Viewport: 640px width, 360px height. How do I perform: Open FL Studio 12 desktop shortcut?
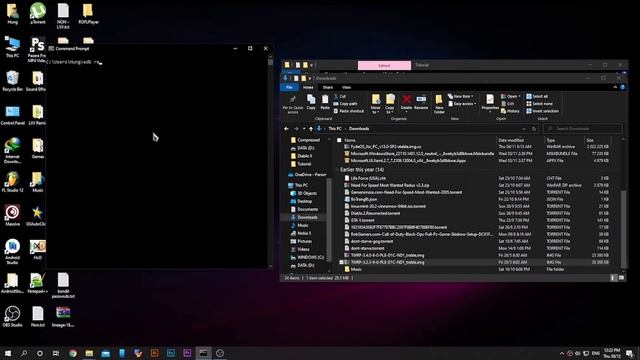point(12,182)
